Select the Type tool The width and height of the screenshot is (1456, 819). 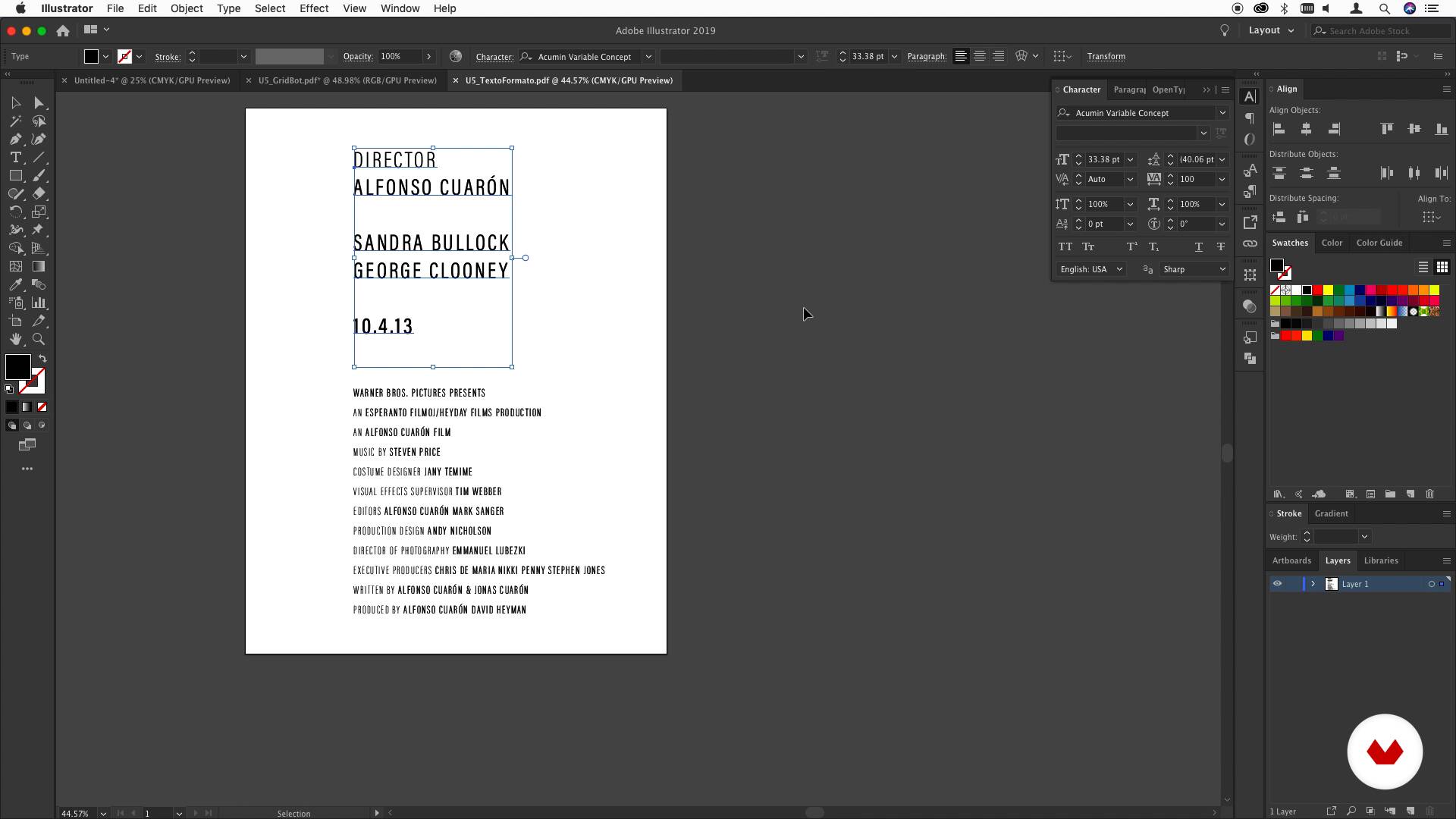pos(15,158)
